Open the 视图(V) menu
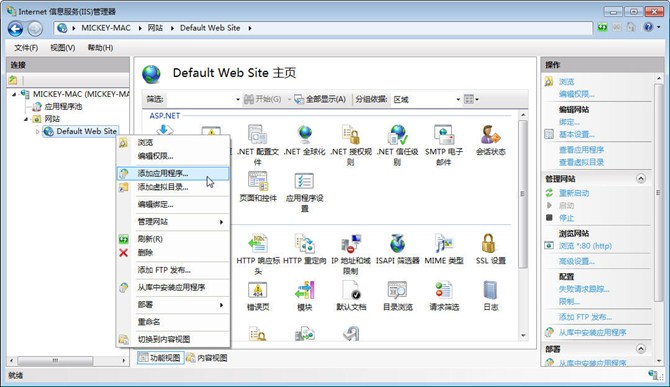 [63, 47]
